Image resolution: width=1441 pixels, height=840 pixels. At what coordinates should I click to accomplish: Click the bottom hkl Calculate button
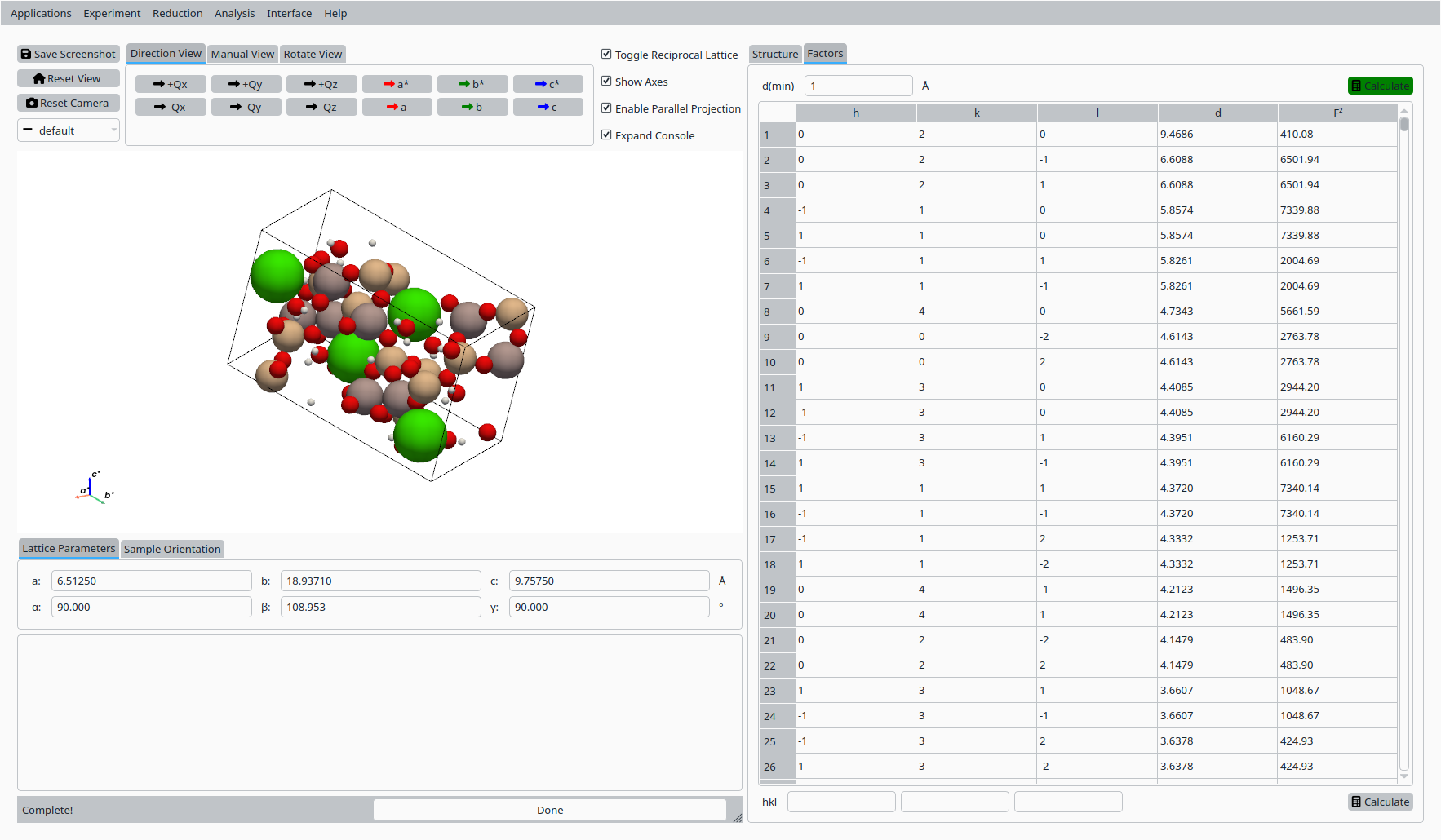coord(1380,802)
